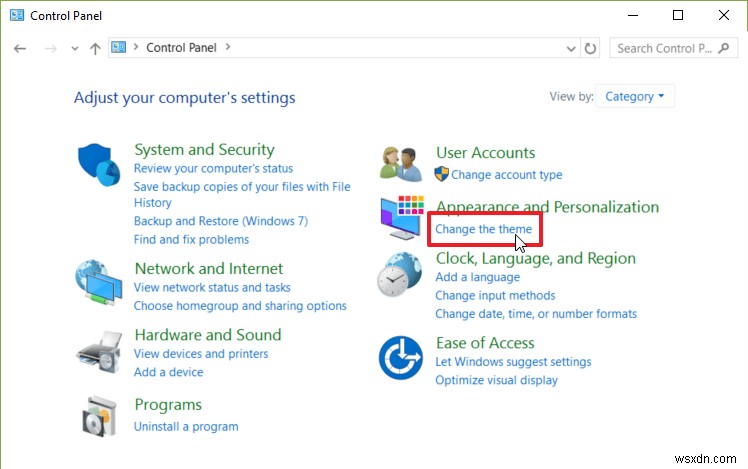Open Programs category heading
The width and height of the screenshot is (748, 469).
(x=168, y=405)
